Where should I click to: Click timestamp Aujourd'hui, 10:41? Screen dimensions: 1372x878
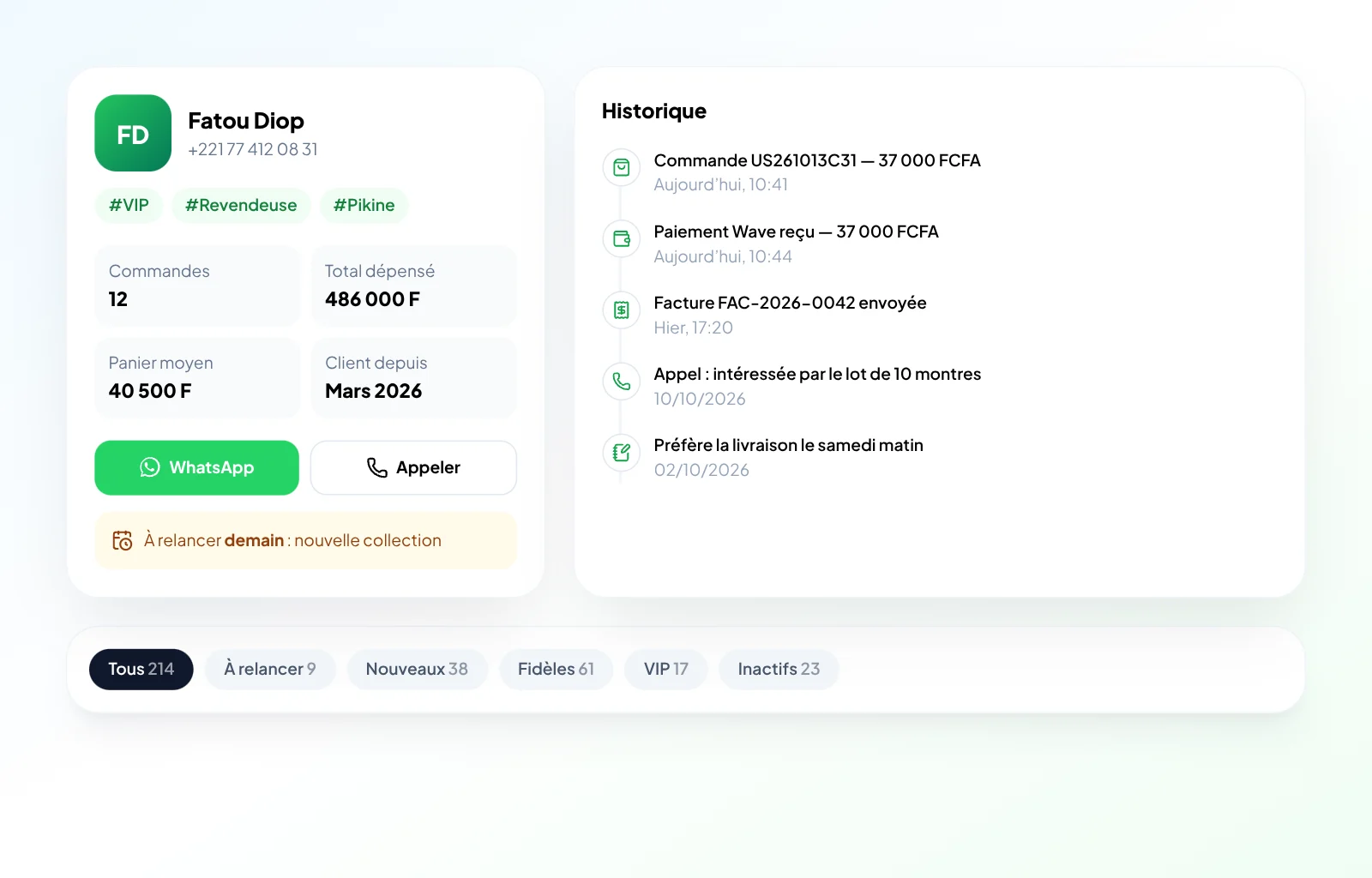tap(720, 184)
